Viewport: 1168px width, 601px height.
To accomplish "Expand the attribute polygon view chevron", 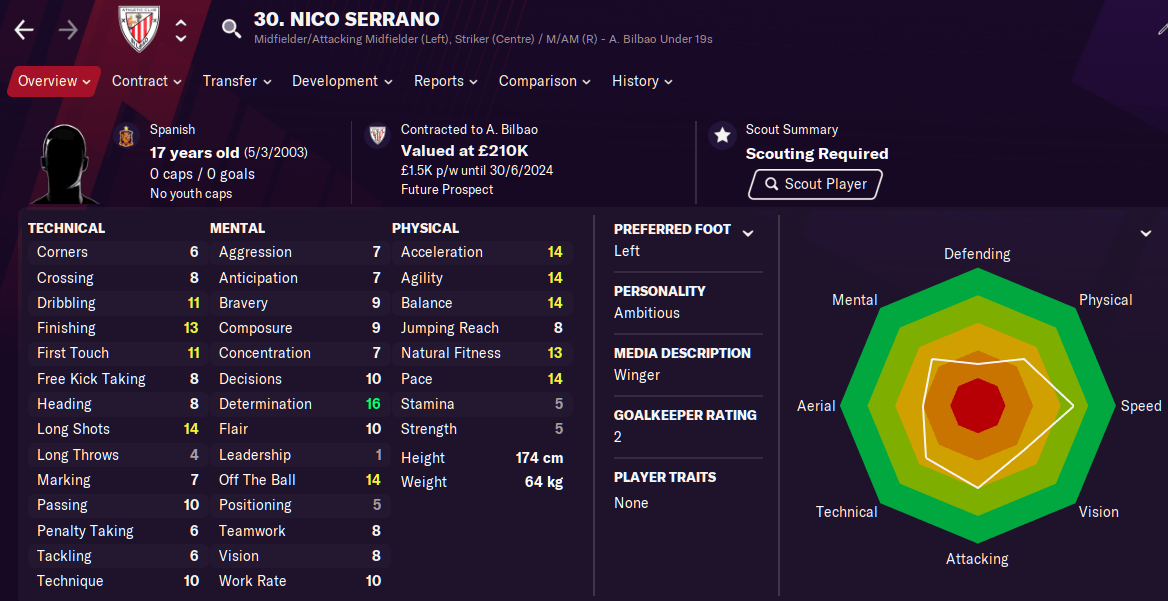I will 1146,233.
